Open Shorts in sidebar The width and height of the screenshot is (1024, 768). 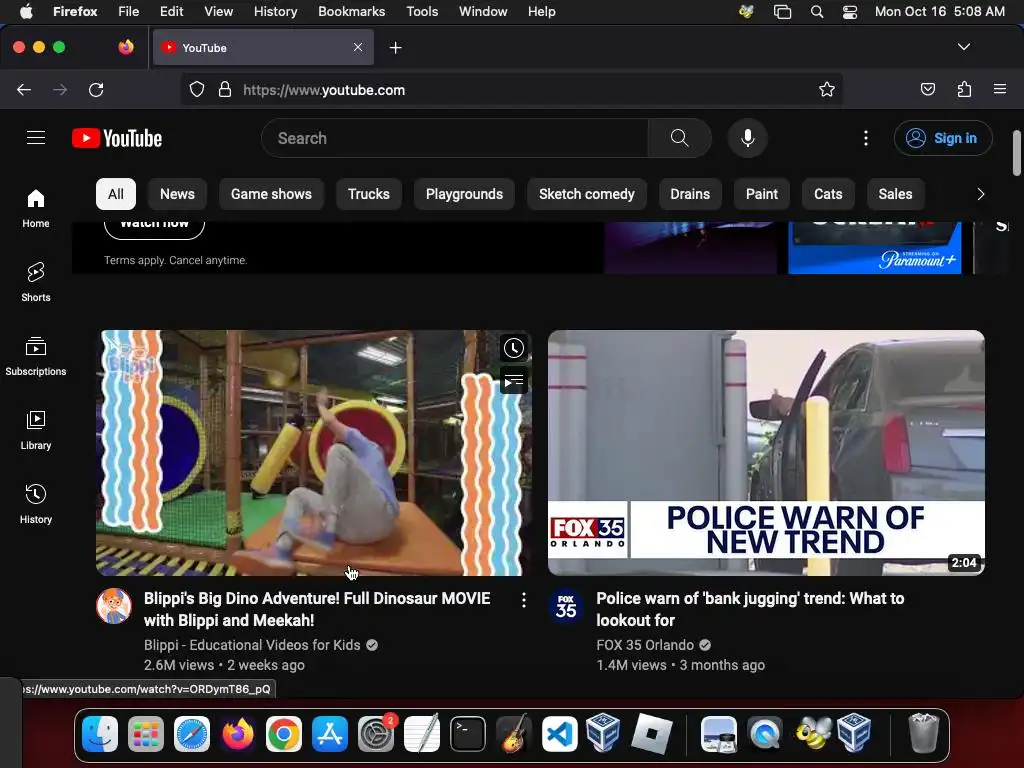36,282
